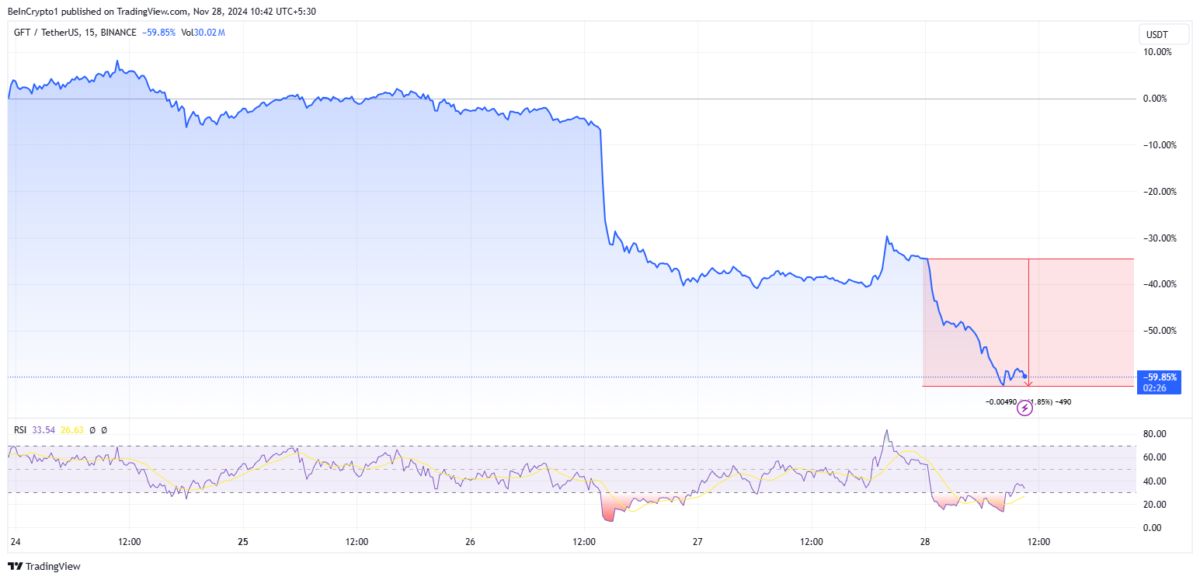
Task: Click the USDT currency label box
Action: point(1156,34)
